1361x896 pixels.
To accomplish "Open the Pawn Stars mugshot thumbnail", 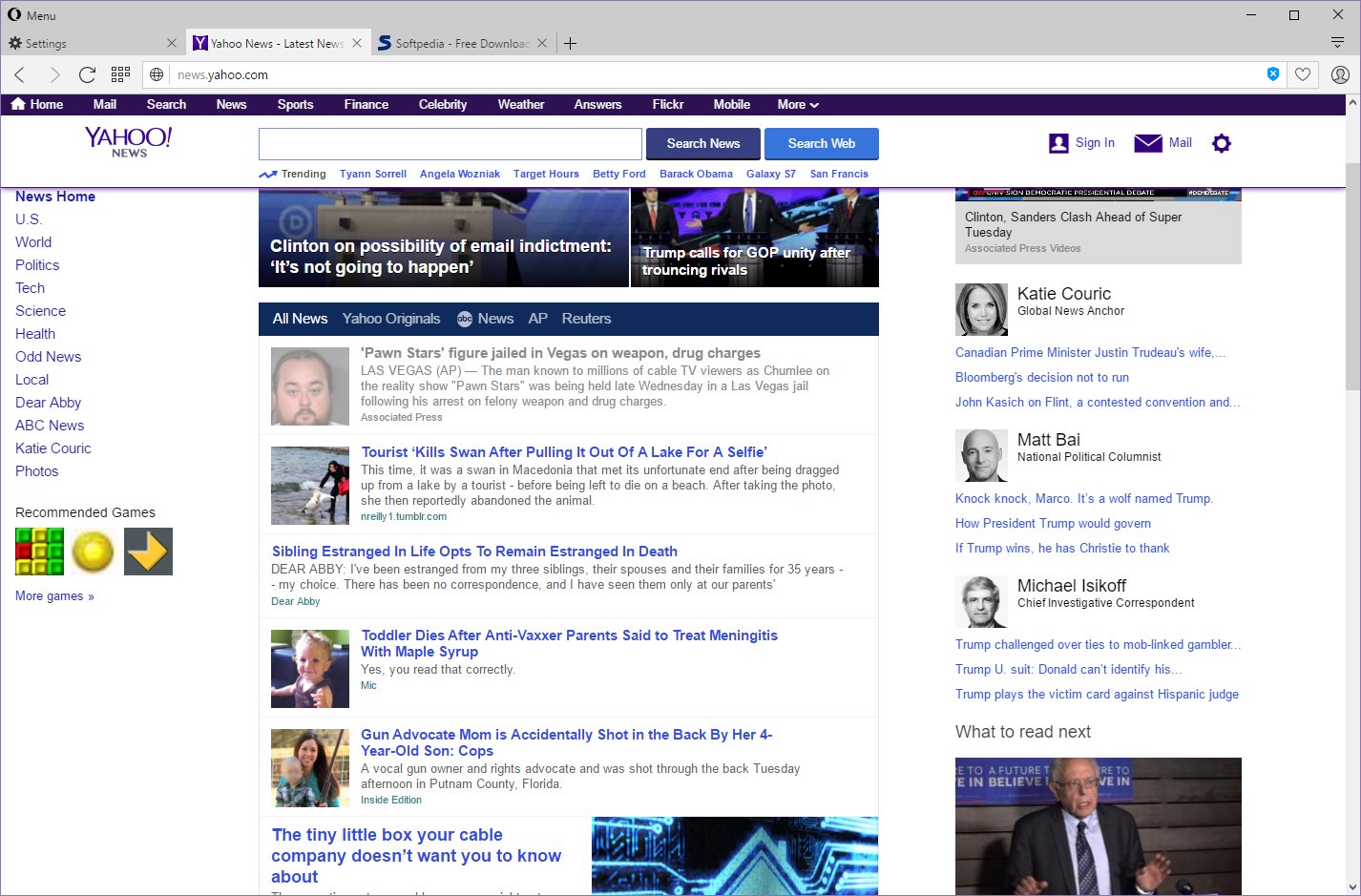I will pyautogui.click(x=310, y=386).
